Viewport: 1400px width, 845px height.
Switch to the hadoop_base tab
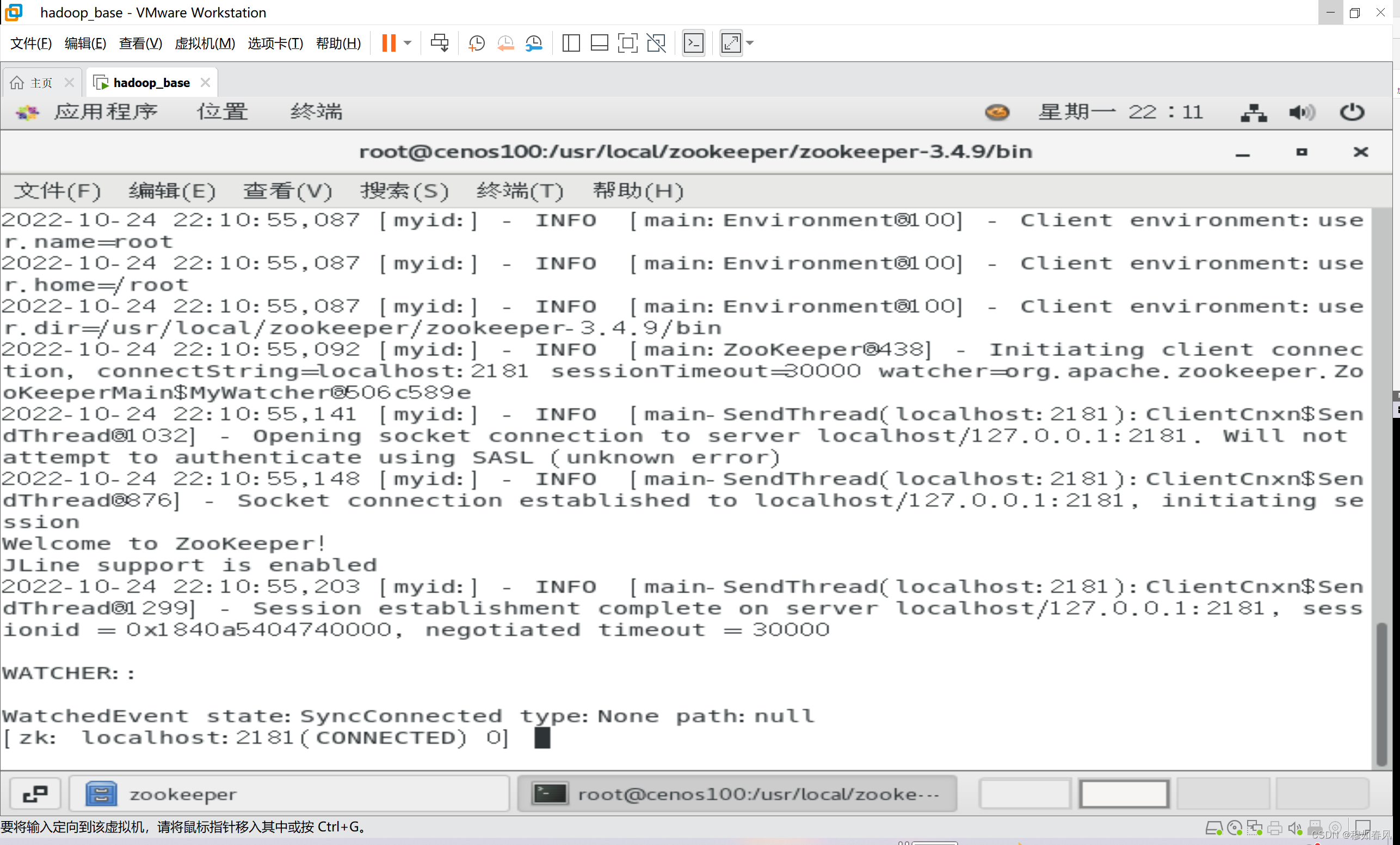click(151, 82)
